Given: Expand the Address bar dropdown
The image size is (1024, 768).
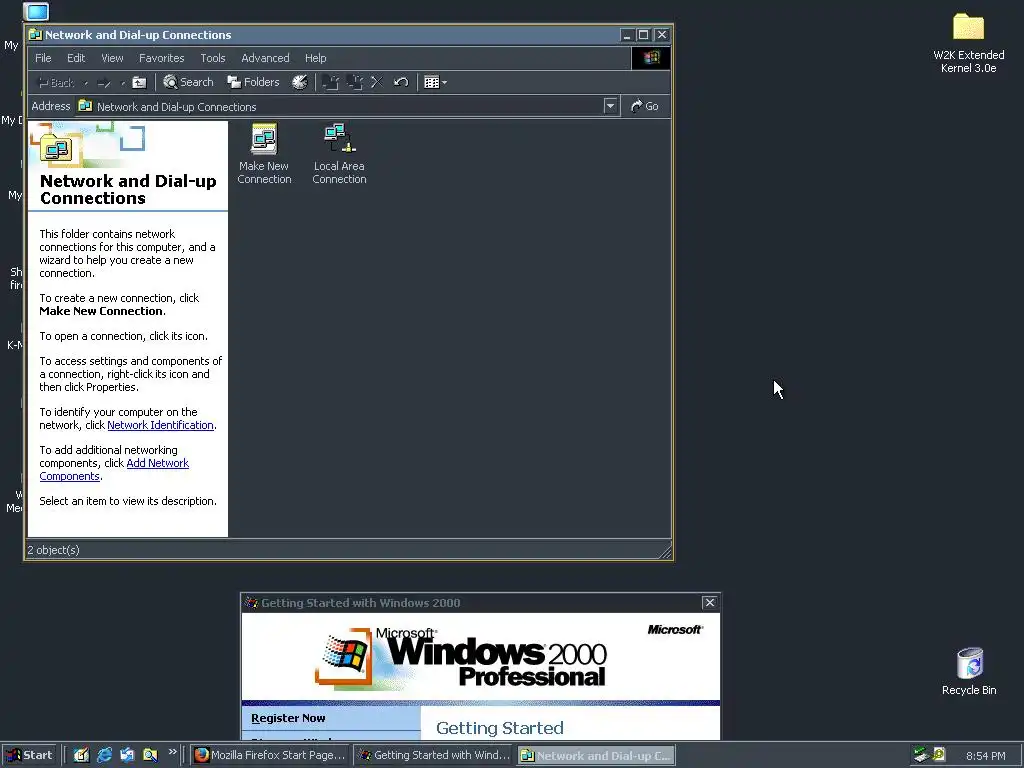Looking at the screenshot, I should tap(610, 106).
